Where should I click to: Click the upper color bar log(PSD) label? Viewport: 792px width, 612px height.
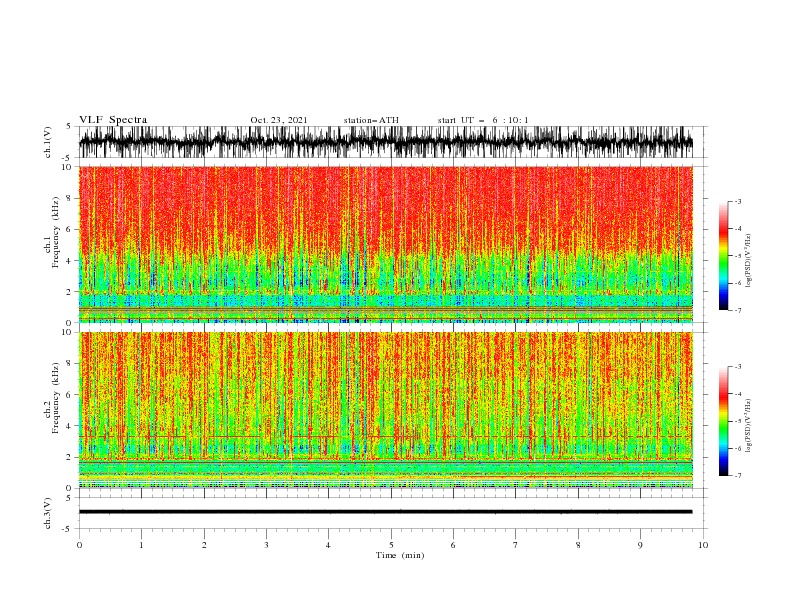[x=749, y=261]
